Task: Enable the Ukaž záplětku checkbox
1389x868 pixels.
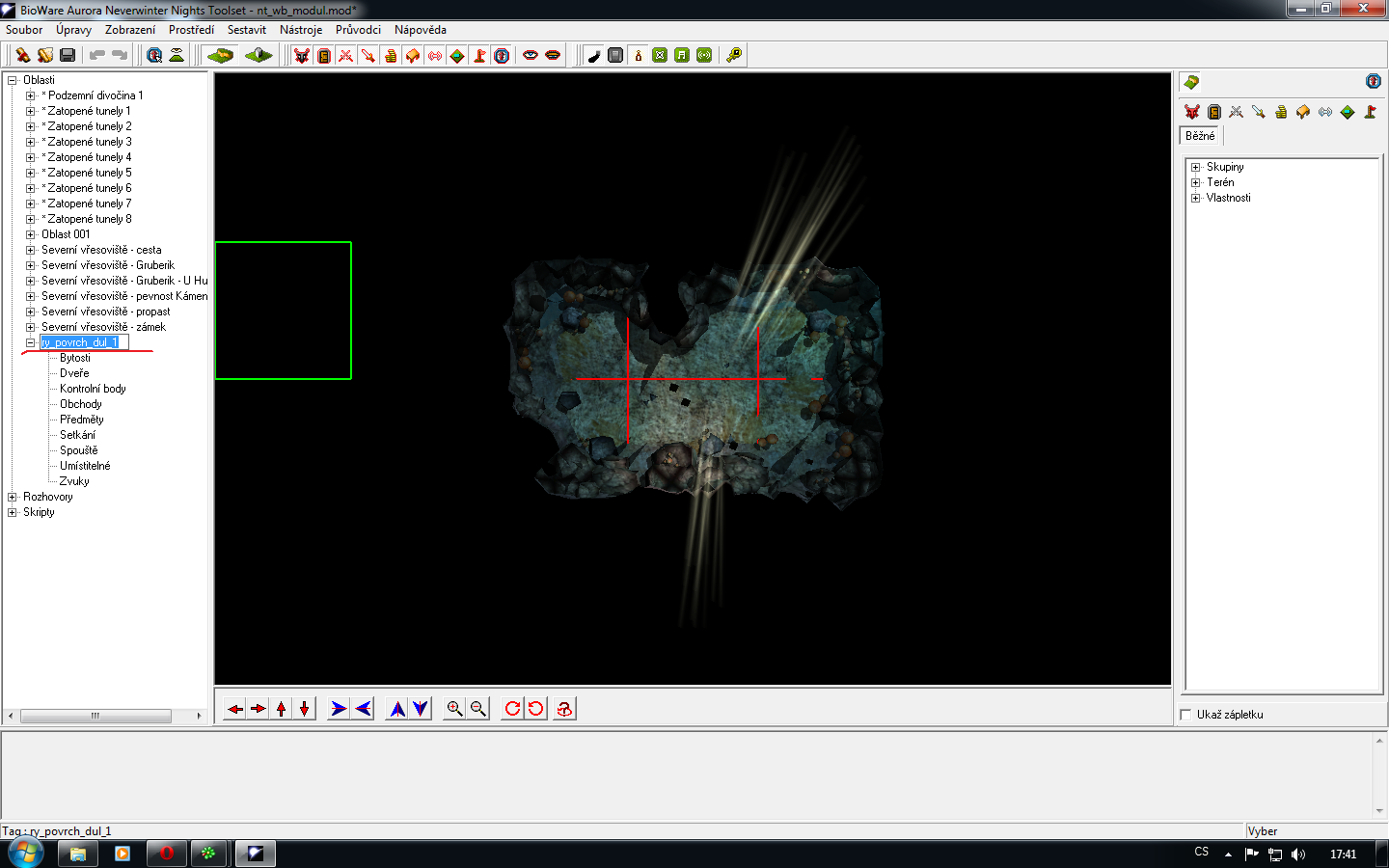Action: point(1186,715)
